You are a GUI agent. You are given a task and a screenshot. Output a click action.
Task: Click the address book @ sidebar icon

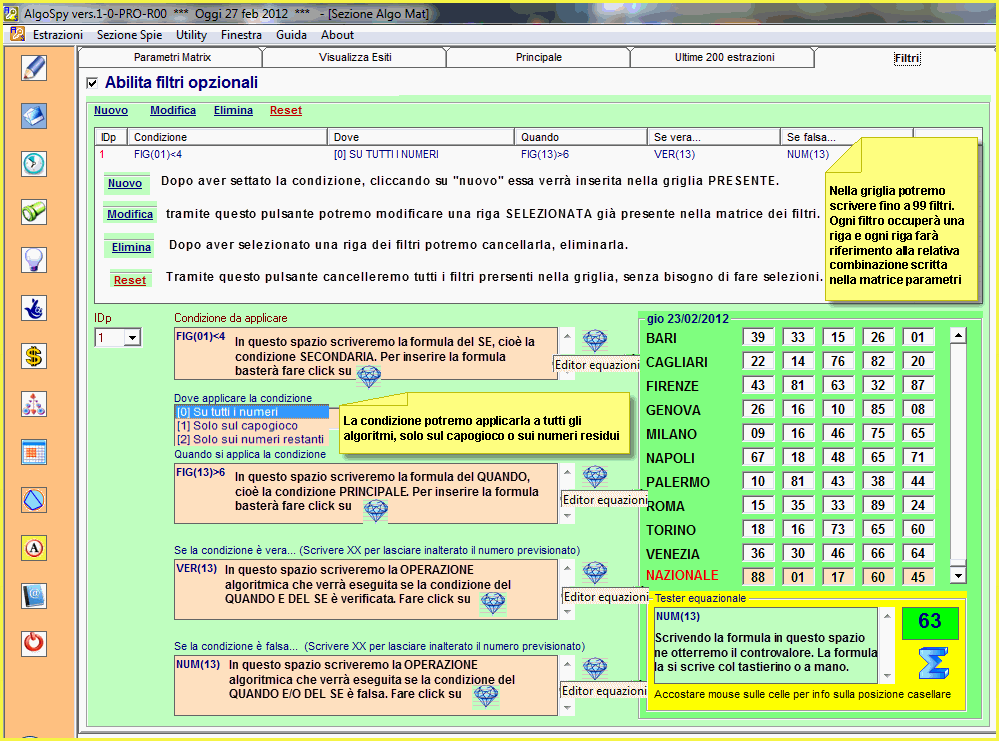click(34, 596)
